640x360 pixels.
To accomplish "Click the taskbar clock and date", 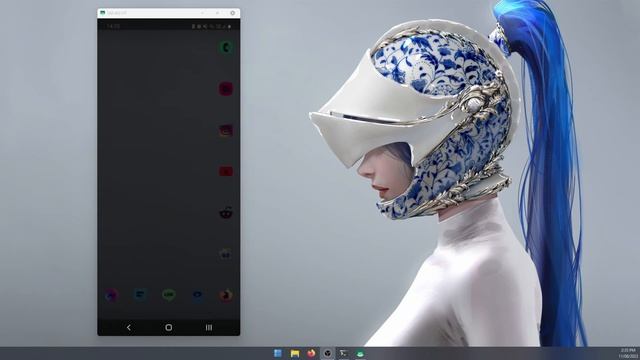I will [628, 353].
